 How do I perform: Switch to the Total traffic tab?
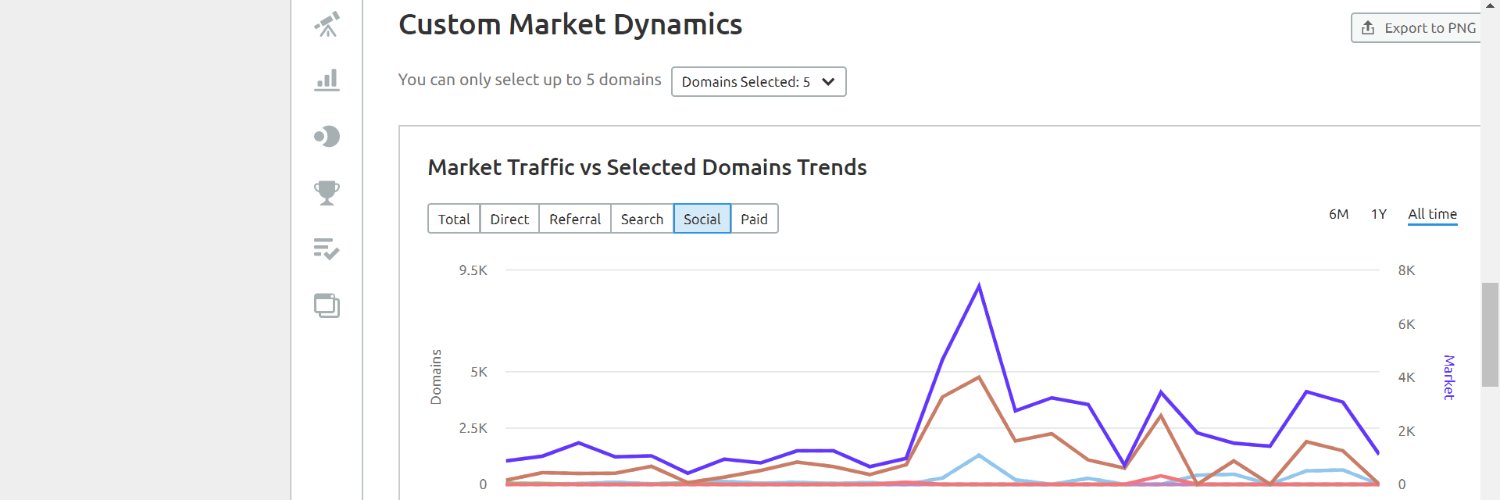pos(454,219)
